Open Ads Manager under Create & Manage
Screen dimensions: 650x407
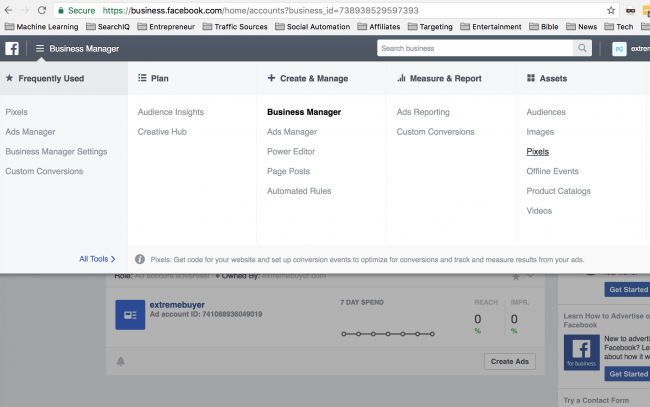coord(292,132)
